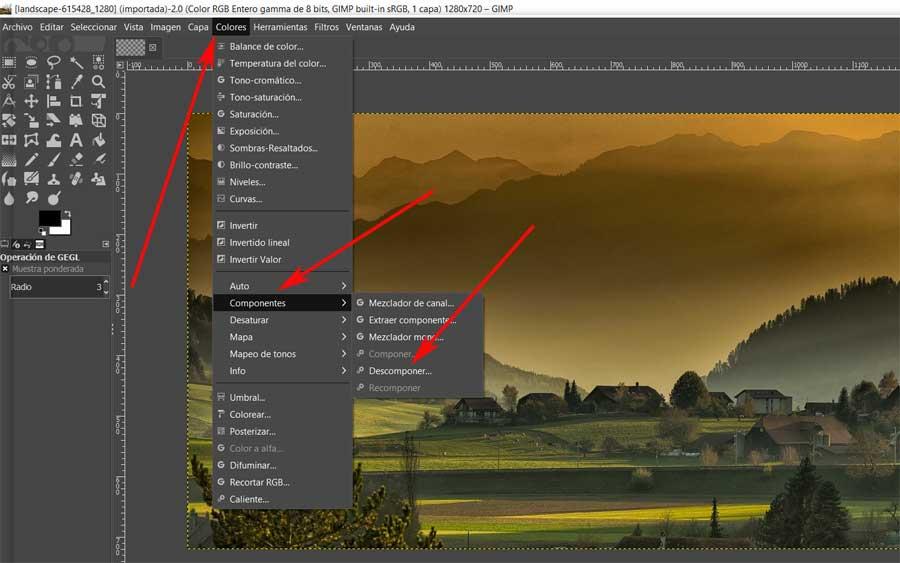Select the Color Picker eyedropper tool

pyautogui.click(x=76, y=81)
